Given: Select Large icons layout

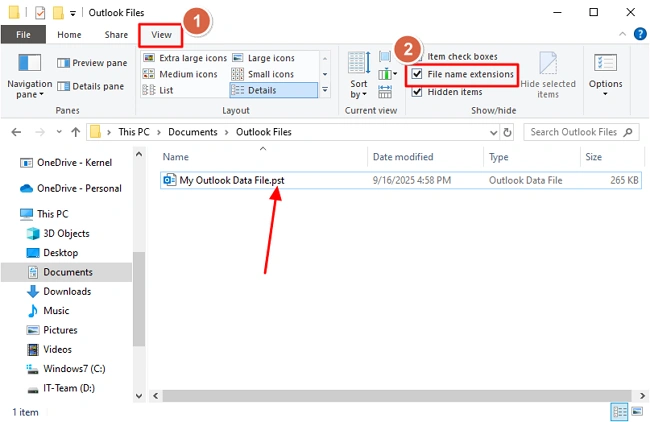Looking at the screenshot, I should click(264, 58).
